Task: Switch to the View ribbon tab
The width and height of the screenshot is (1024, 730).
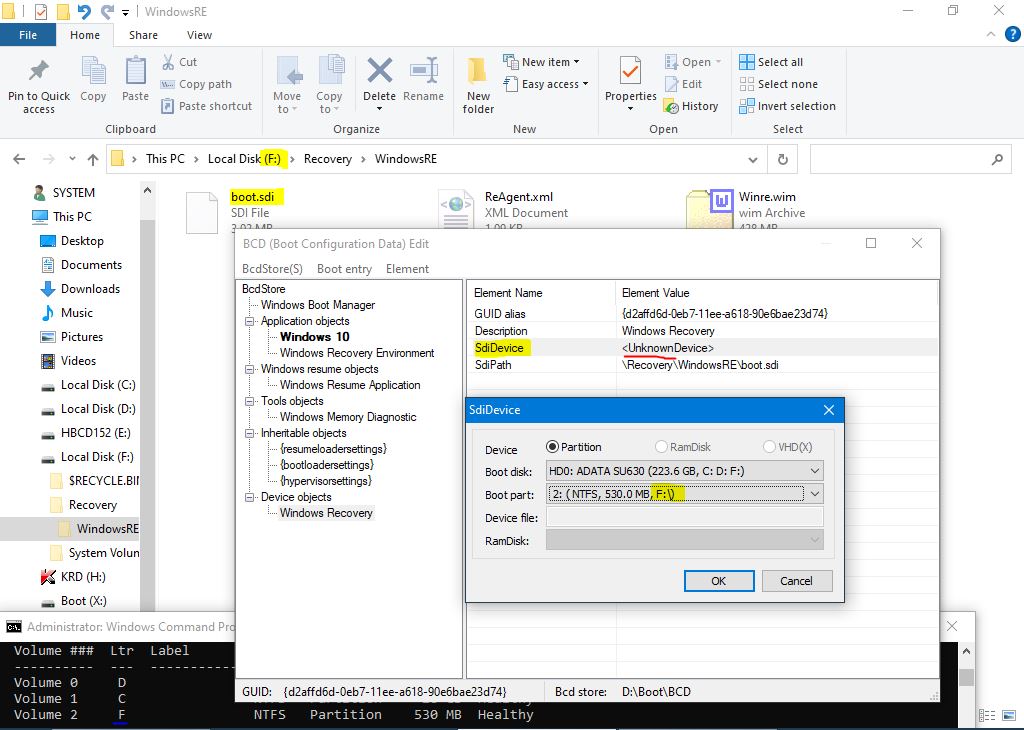Action: point(199,35)
